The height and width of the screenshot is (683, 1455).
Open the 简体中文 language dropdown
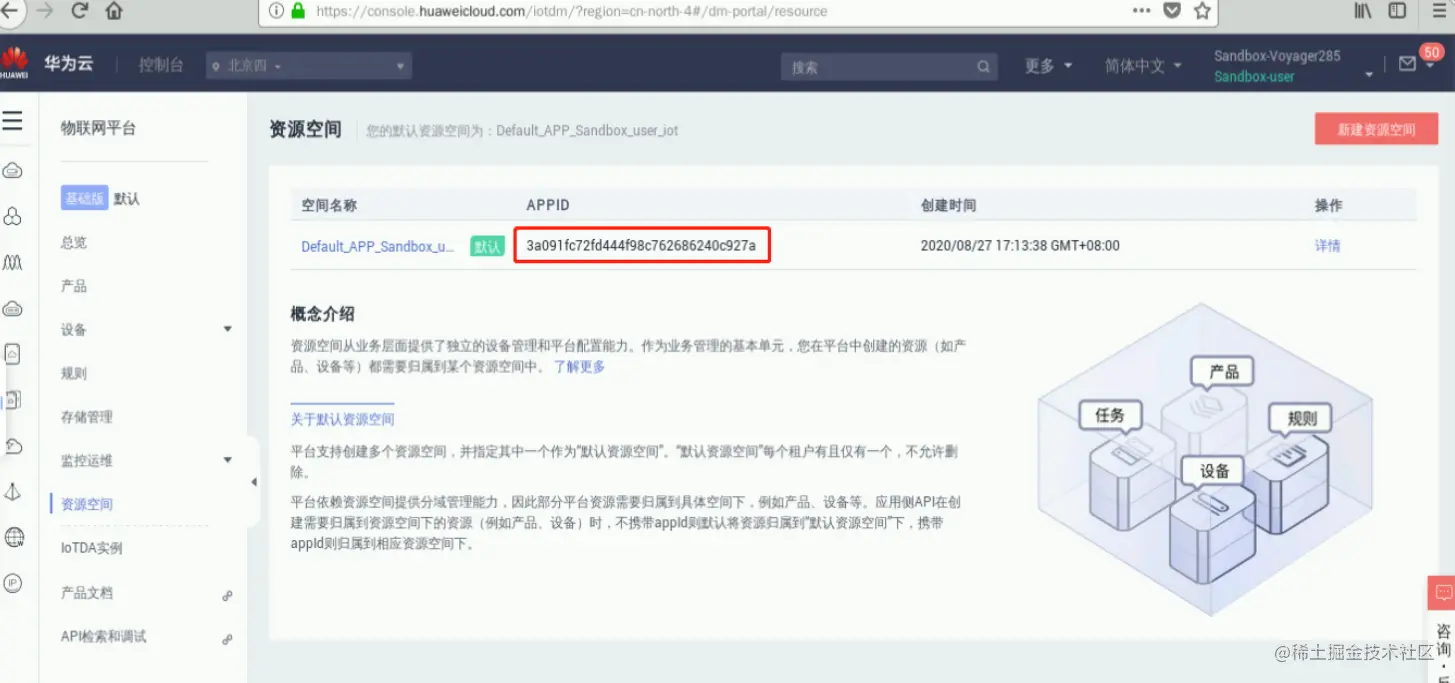[1143, 65]
